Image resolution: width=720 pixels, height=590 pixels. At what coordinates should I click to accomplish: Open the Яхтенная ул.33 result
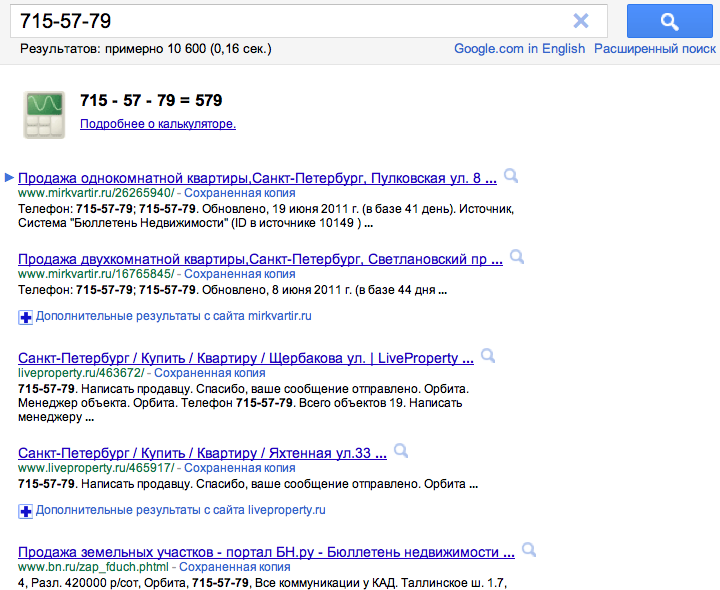[202, 453]
